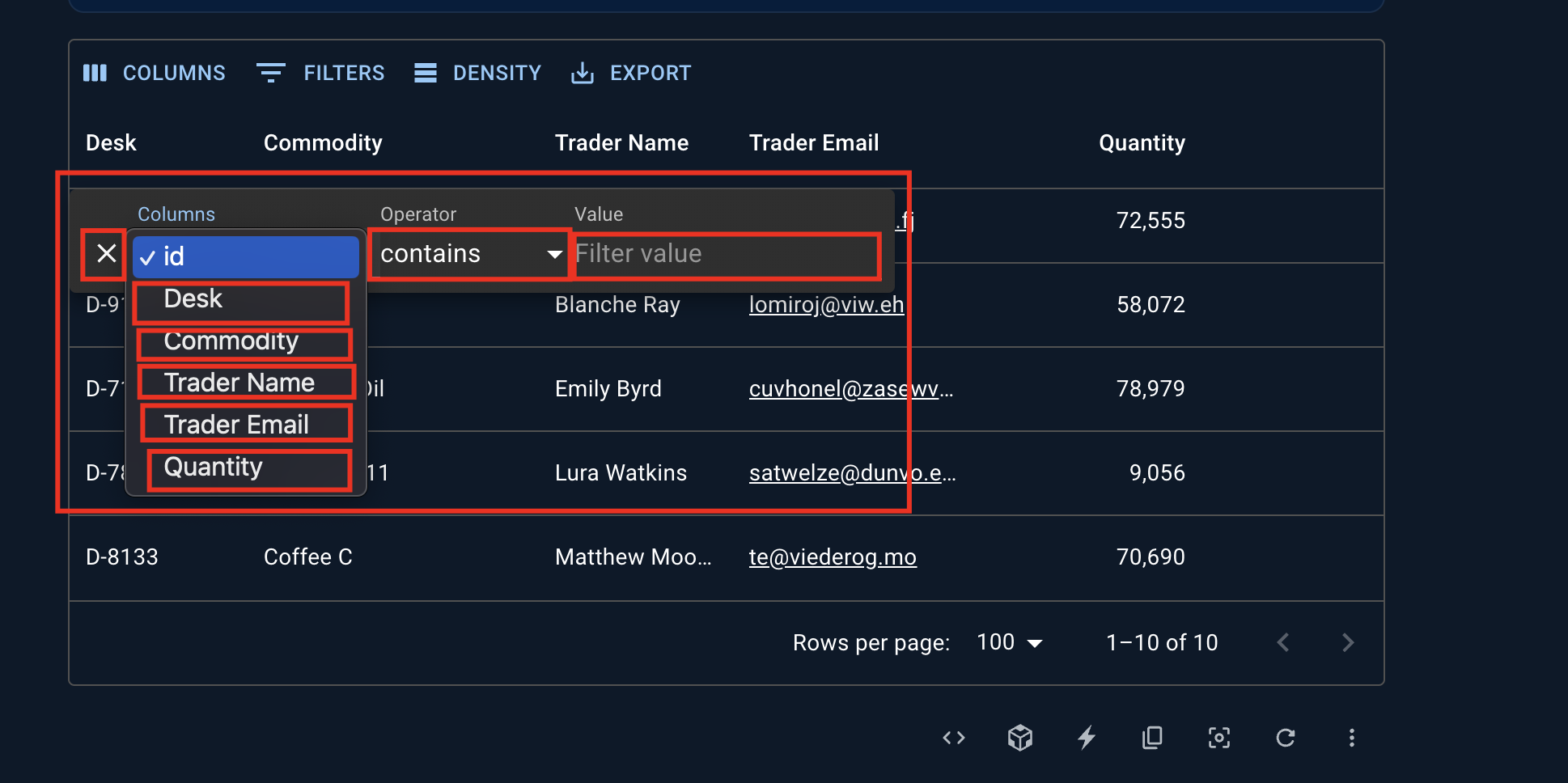
Task: Open the more options vertical dots menu
Action: [1351, 738]
